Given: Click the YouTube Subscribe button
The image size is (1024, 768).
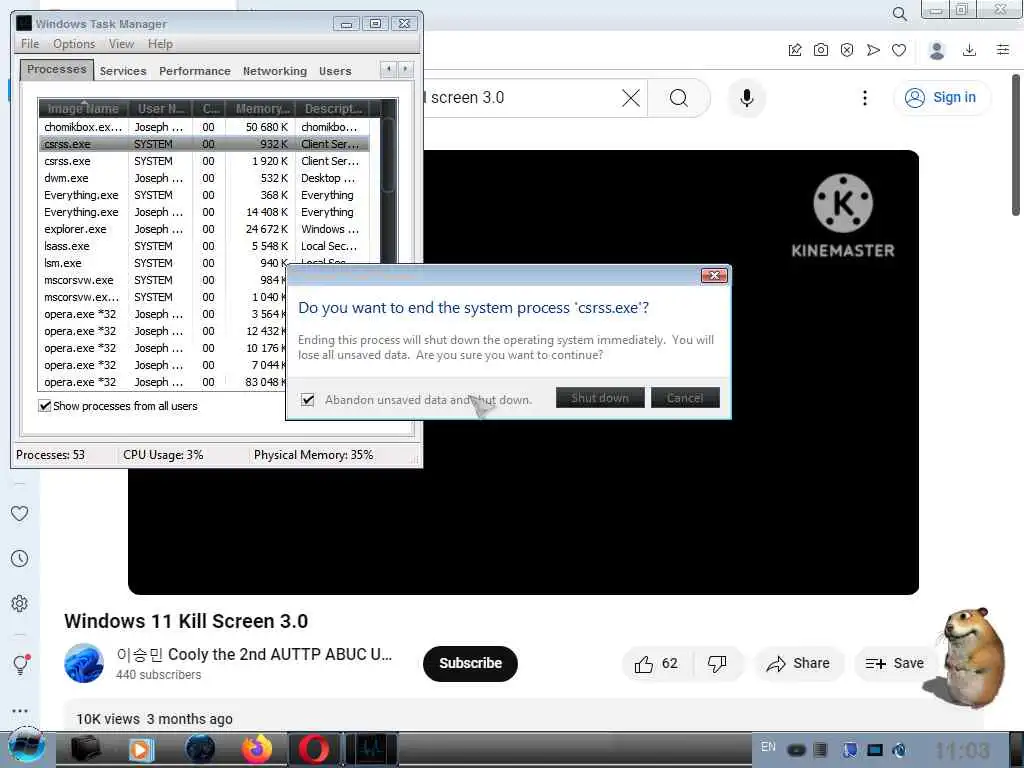Looking at the screenshot, I should coord(470,664).
